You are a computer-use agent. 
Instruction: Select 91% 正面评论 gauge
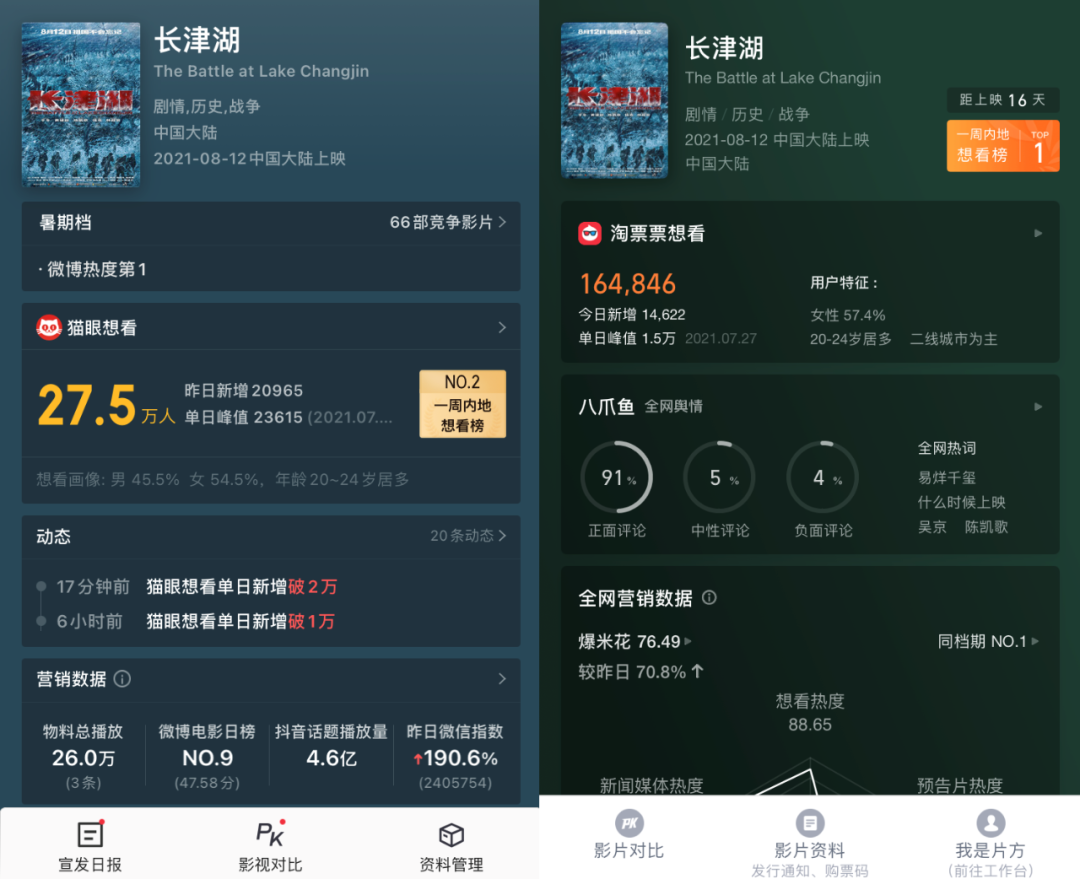point(616,477)
